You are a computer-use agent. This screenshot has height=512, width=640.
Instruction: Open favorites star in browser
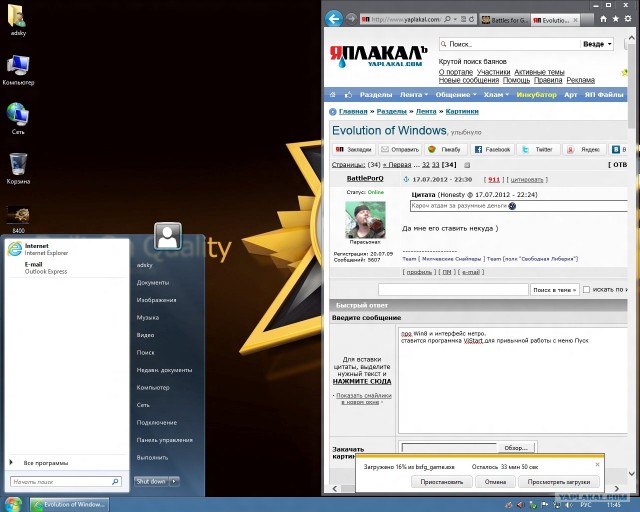coord(616,19)
